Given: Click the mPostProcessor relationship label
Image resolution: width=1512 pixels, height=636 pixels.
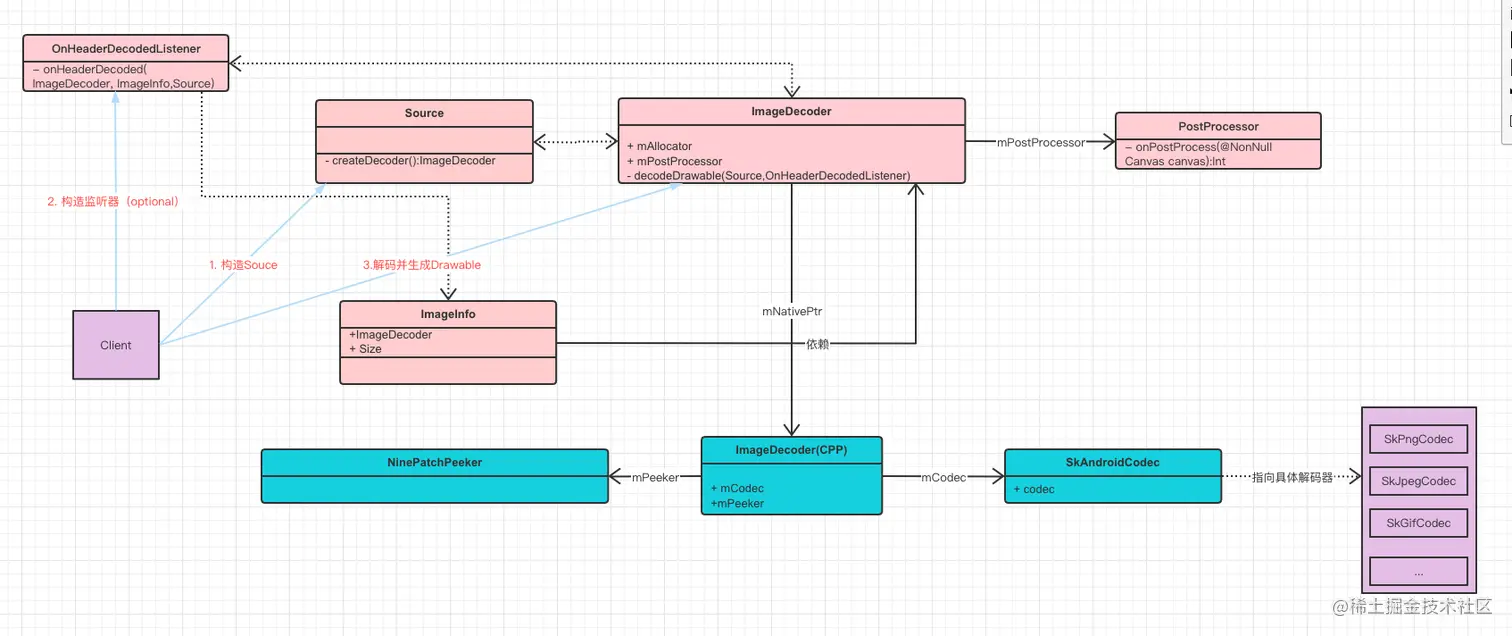Looking at the screenshot, I should click(x=1040, y=142).
